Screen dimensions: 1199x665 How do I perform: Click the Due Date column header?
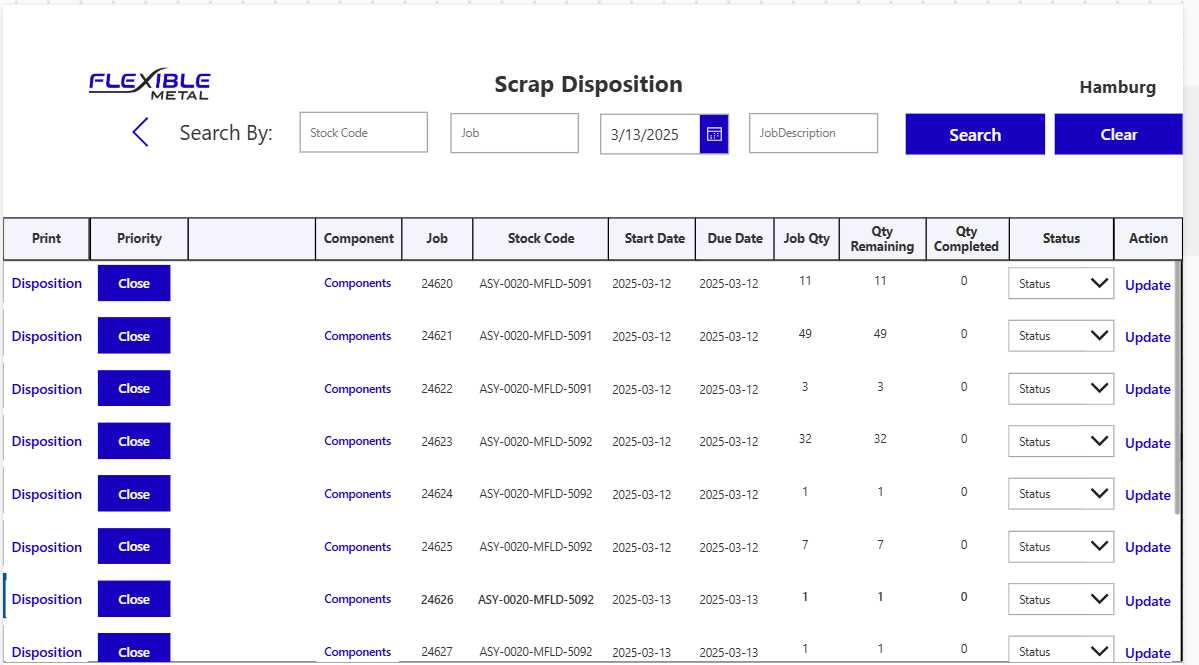coord(734,239)
